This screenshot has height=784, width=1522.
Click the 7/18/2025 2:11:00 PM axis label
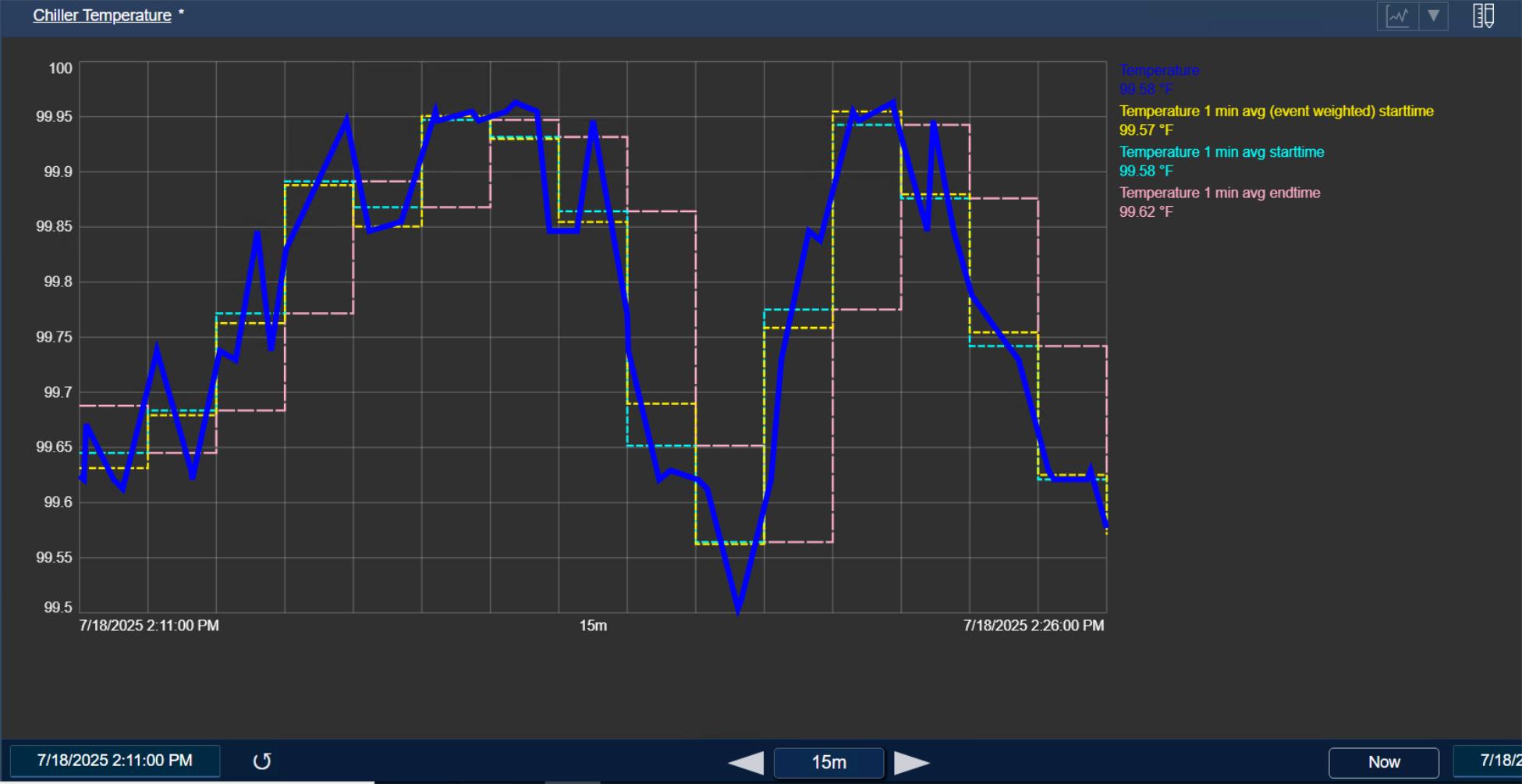149,626
